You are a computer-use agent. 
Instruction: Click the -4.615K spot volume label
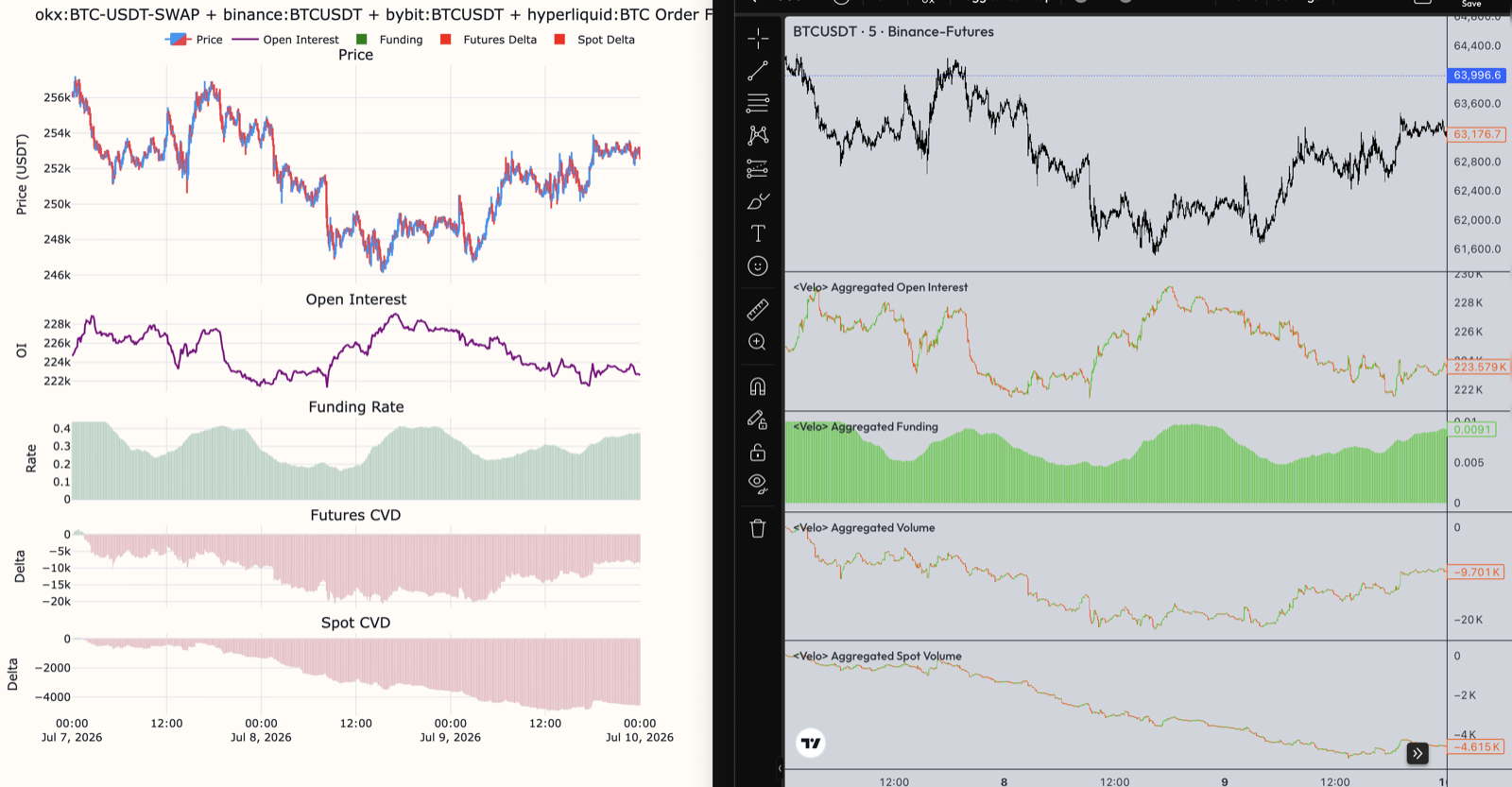point(1475,746)
